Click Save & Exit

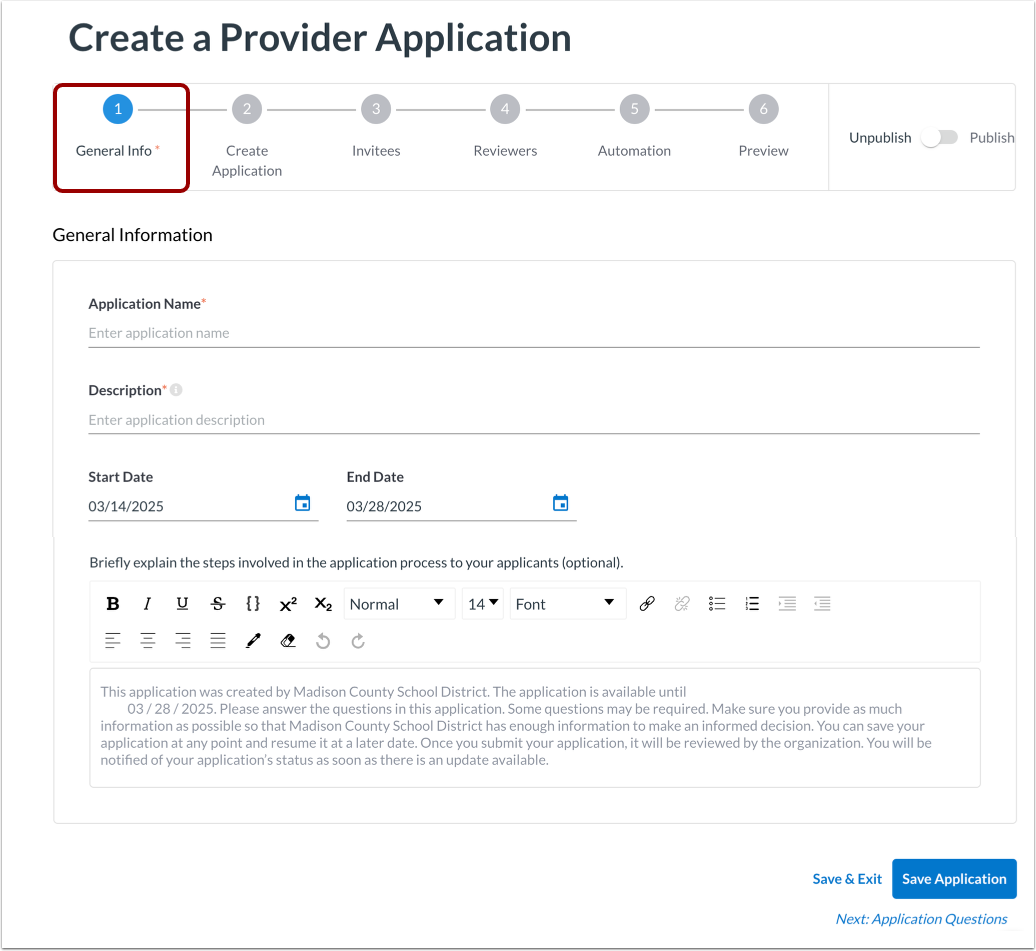pos(847,879)
